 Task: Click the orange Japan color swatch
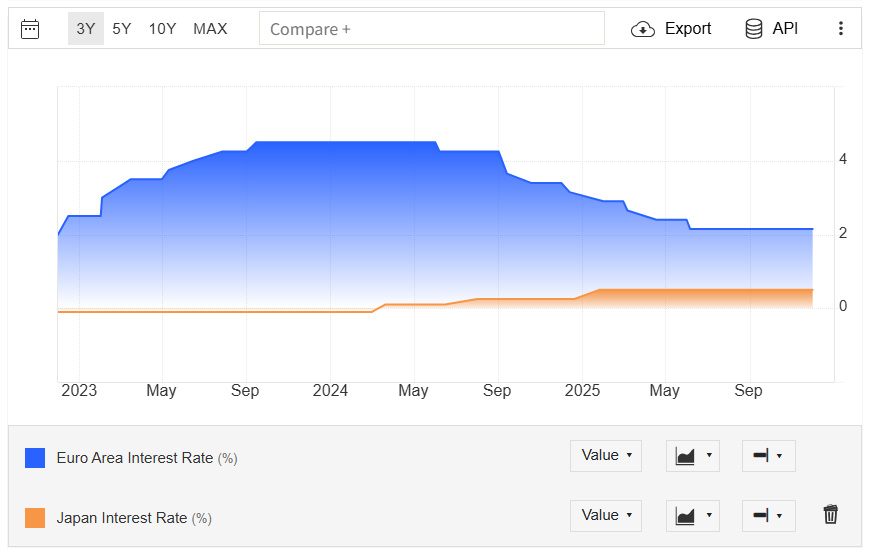click(35, 518)
